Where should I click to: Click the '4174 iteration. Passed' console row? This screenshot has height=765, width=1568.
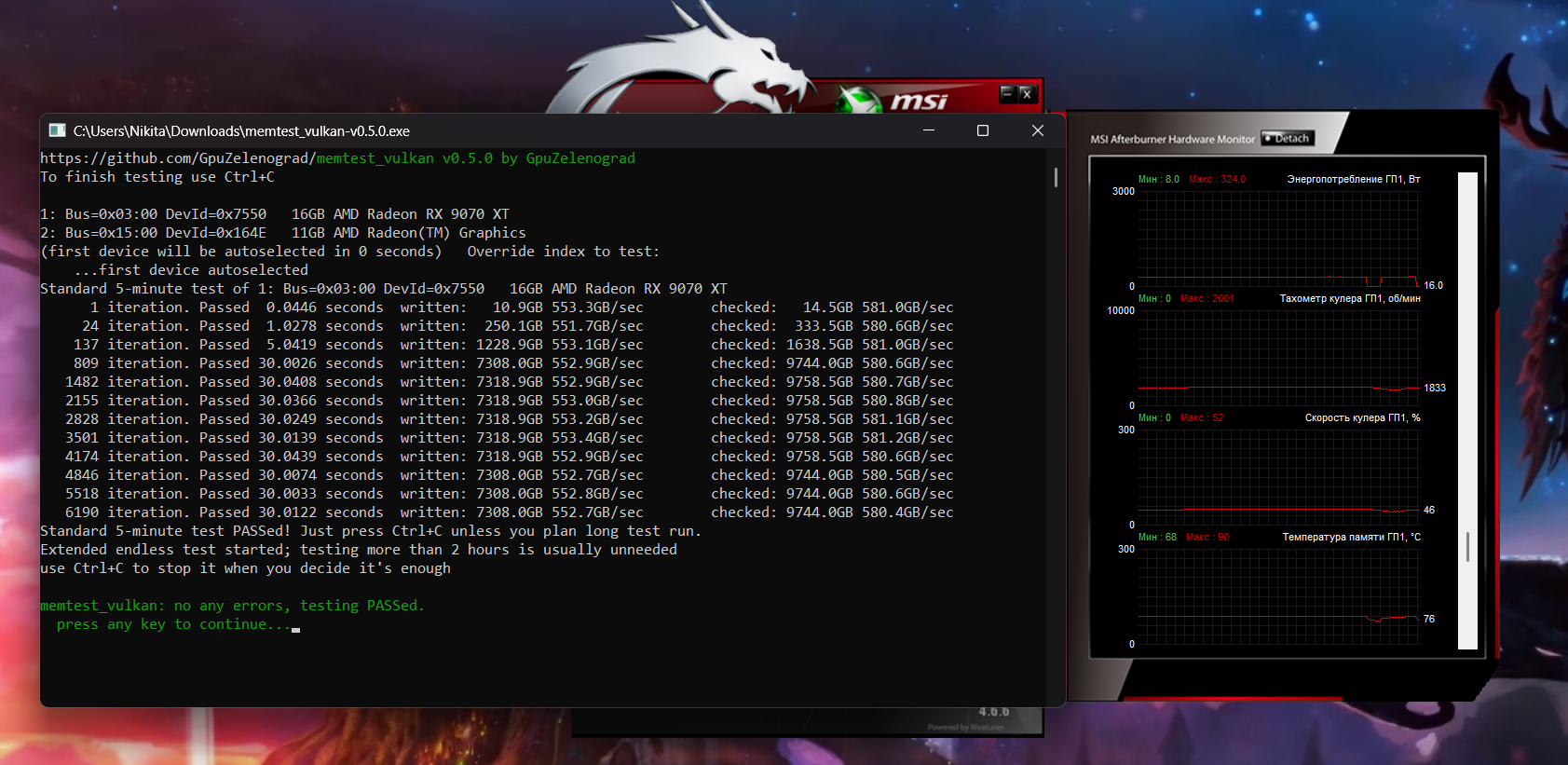(x=510, y=457)
